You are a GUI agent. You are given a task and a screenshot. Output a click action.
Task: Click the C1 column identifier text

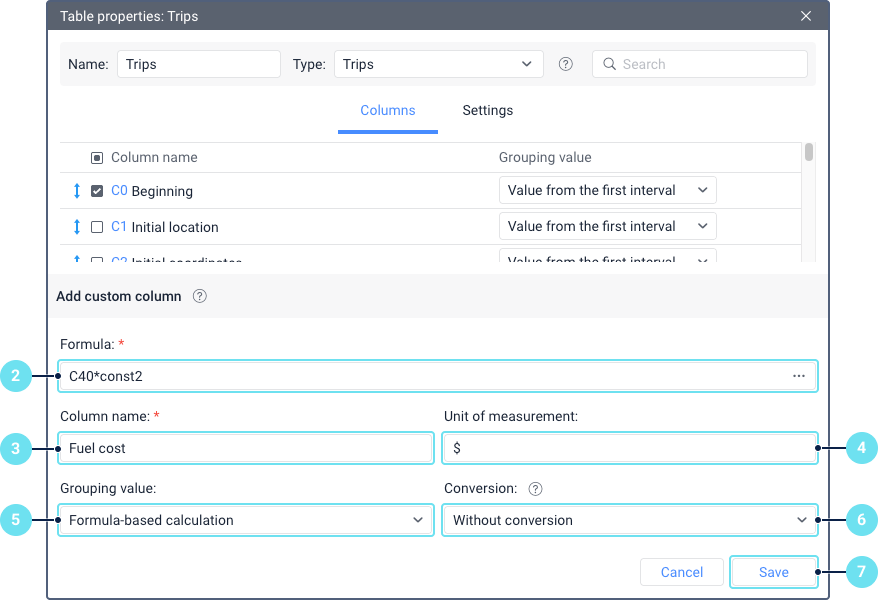[x=119, y=227]
